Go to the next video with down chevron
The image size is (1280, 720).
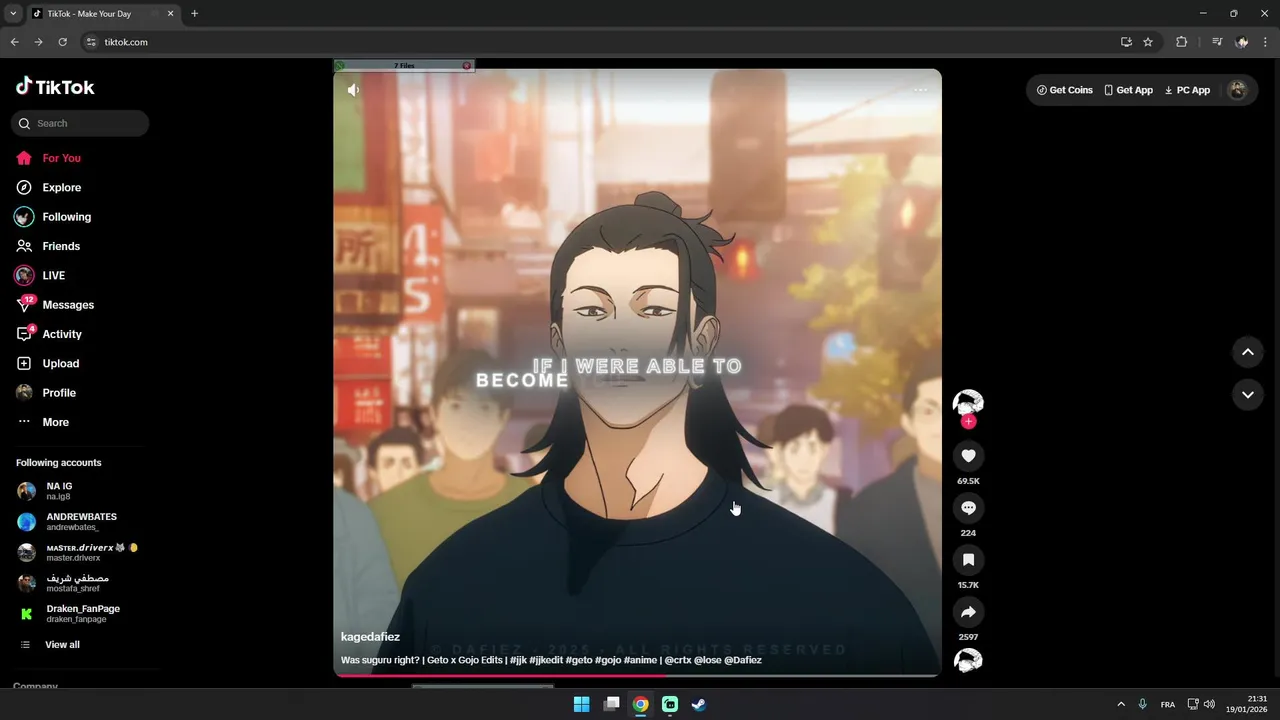[x=1248, y=395]
